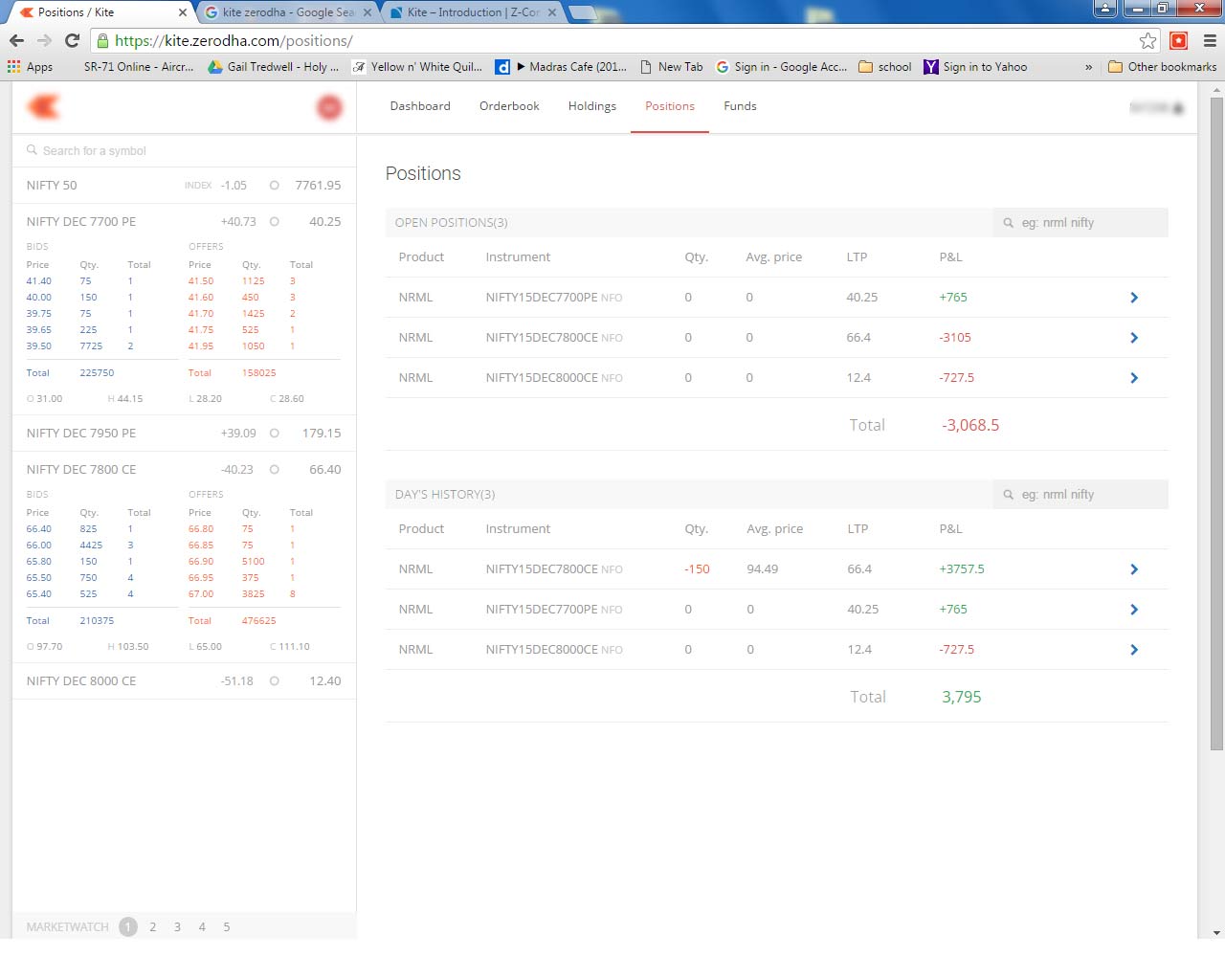Select NIFTY DEC 8000 CE row

184,681
